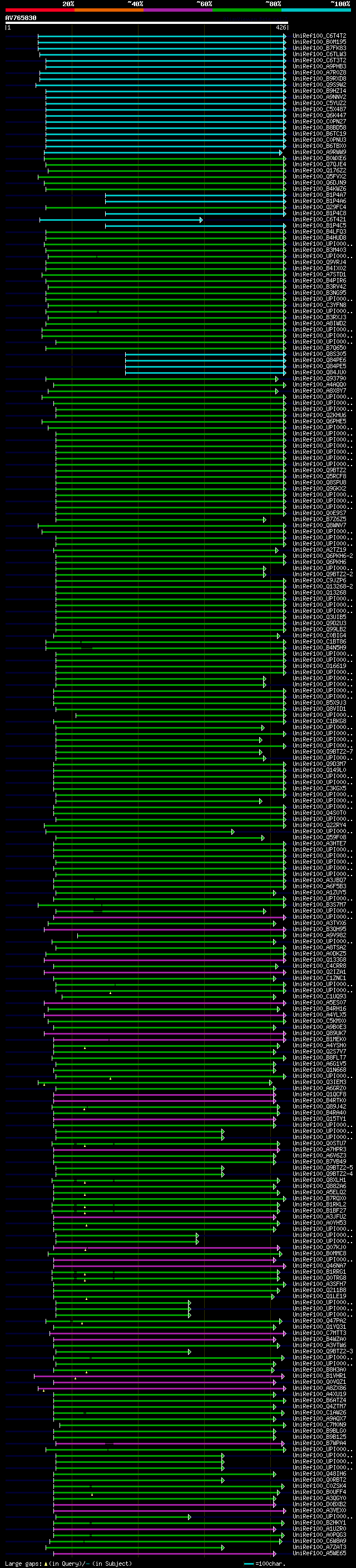Open the UniRef100_B7FK83 hit label
The height and width of the screenshot is (1568, 356).
319,48
